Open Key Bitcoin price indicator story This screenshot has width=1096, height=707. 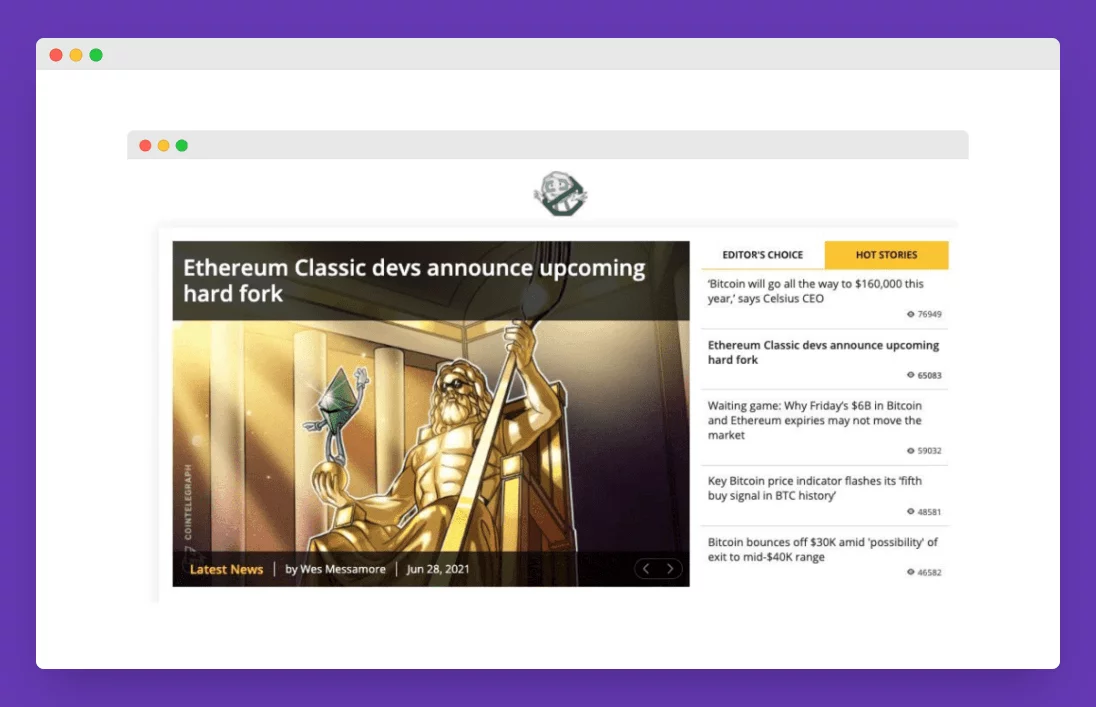click(x=814, y=488)
